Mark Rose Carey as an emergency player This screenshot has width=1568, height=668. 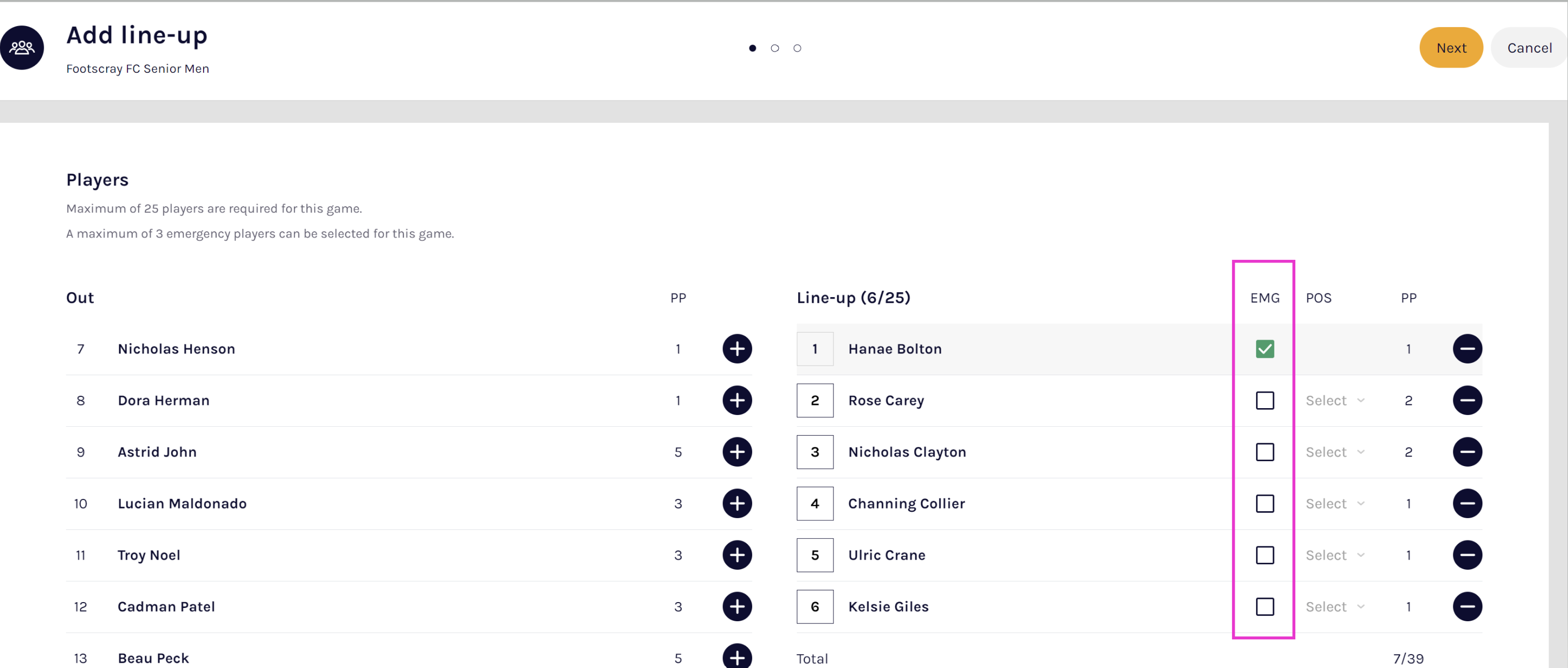tap(1265, 400)
